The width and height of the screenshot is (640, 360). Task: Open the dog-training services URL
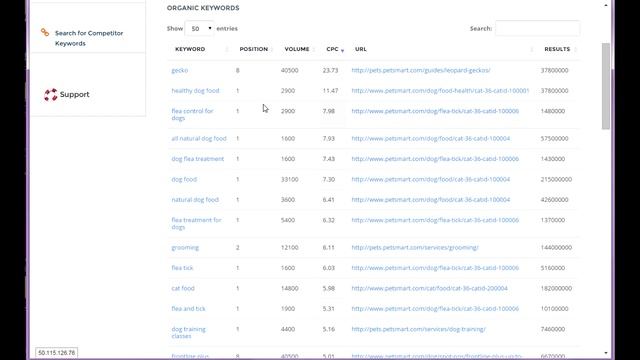pyautogui.click(x=419, y=329)
